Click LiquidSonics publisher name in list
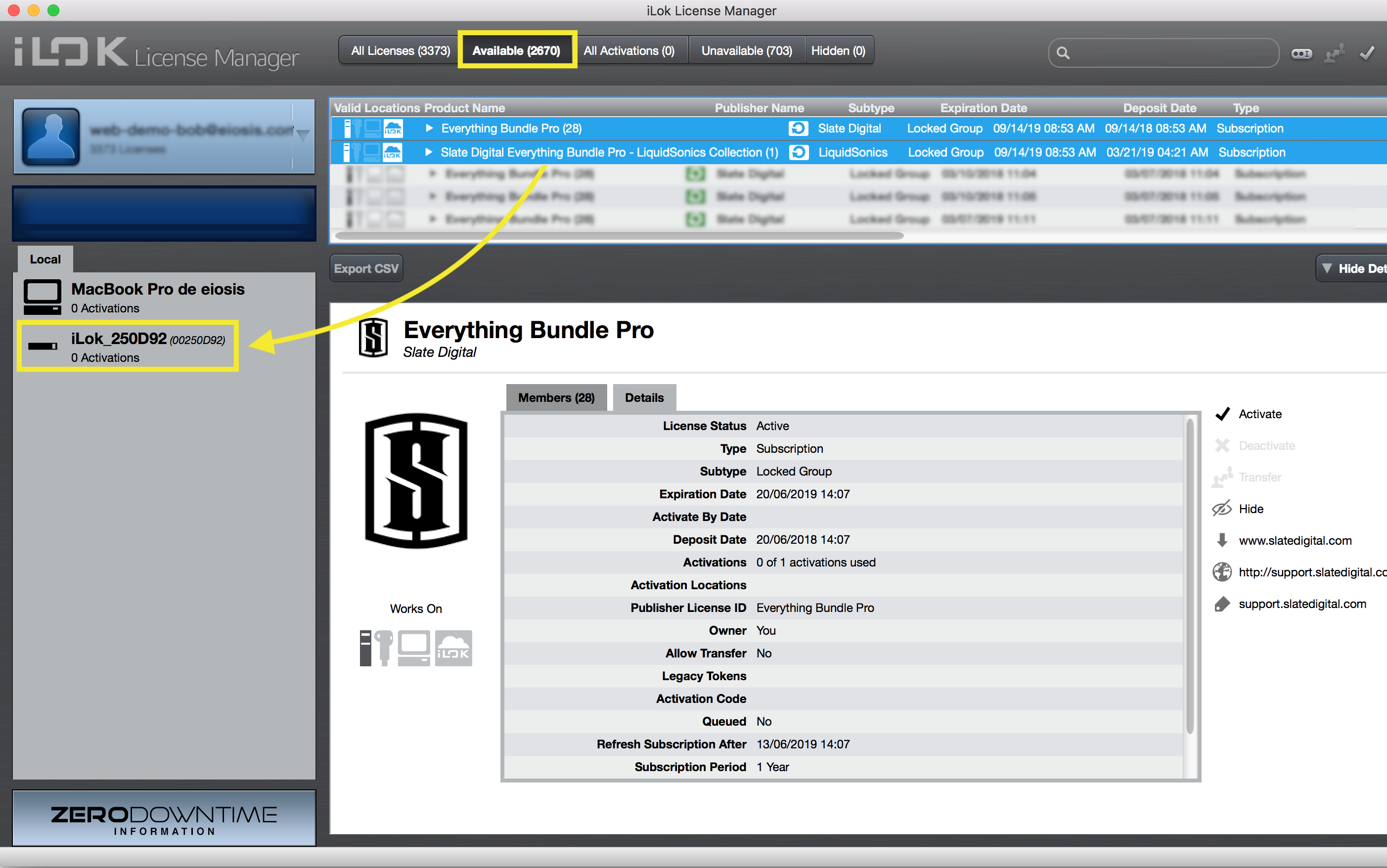 pos(852,152)
